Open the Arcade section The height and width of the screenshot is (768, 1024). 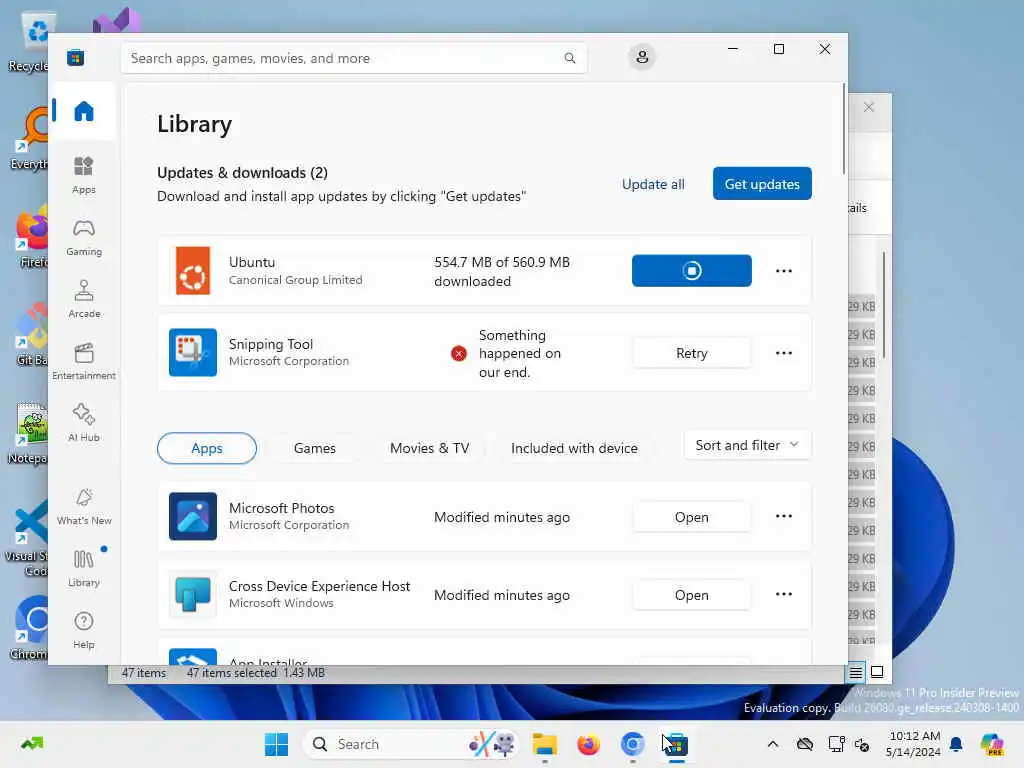click(x=84, y=299)
